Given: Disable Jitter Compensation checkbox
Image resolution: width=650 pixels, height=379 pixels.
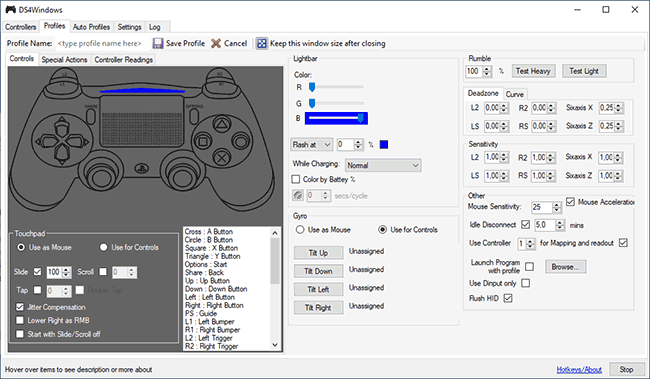Looking at the screenshot, I should 19,307.
